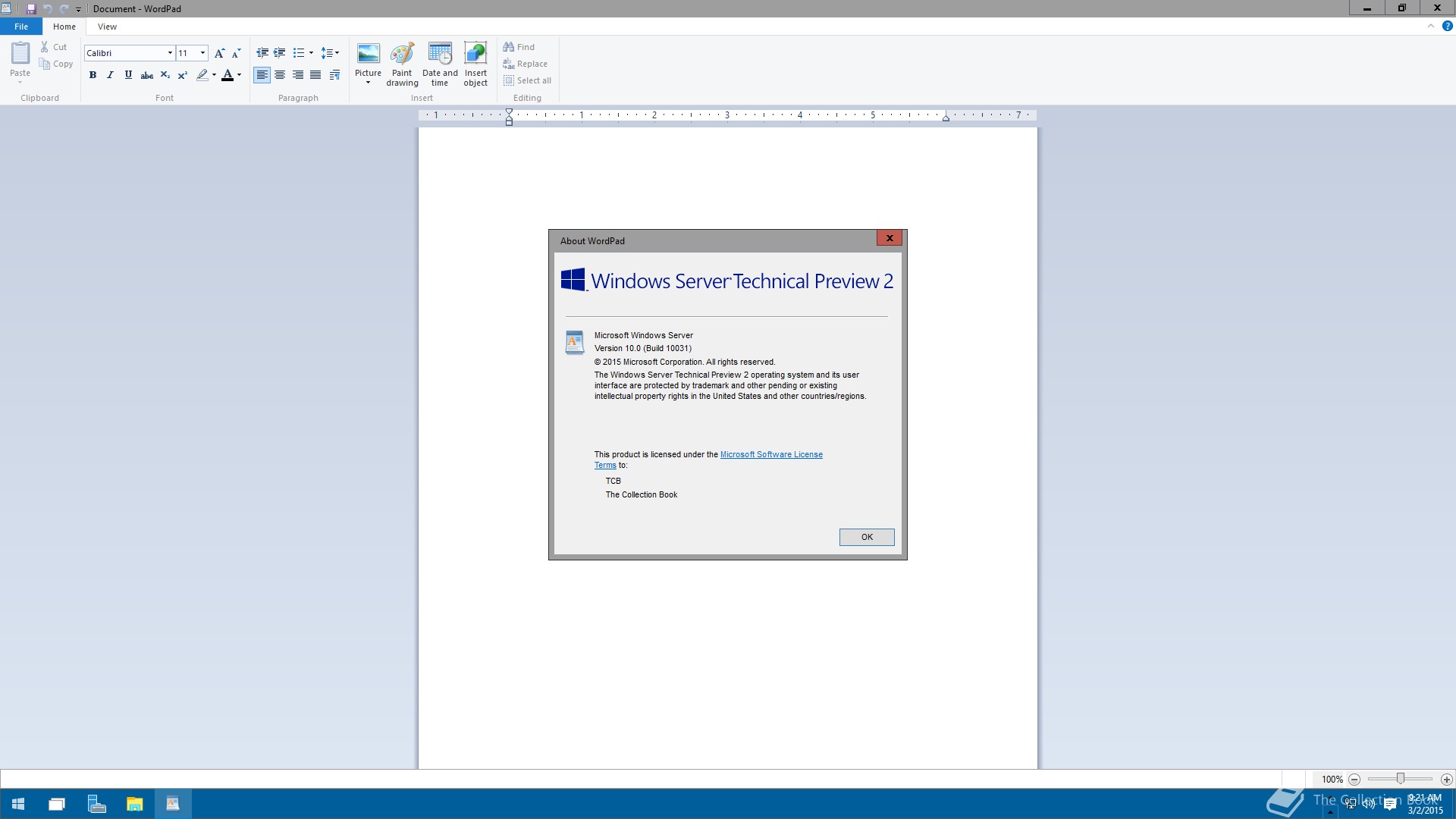
Task: Click the WordPad taskbar button
Action: [x=173, y=804]
